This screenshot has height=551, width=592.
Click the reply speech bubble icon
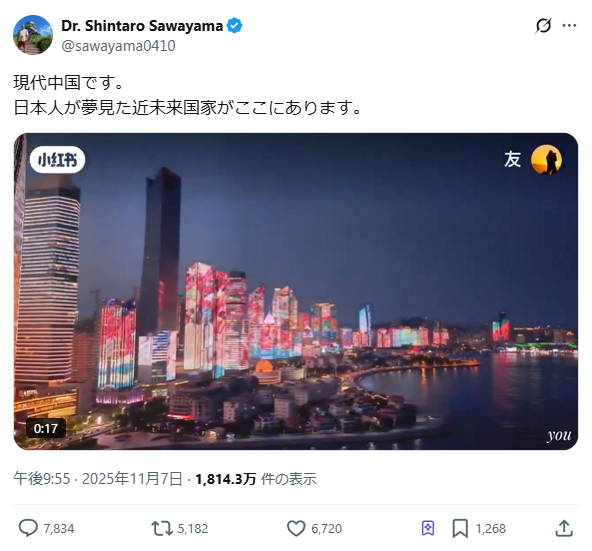point(28,528)
